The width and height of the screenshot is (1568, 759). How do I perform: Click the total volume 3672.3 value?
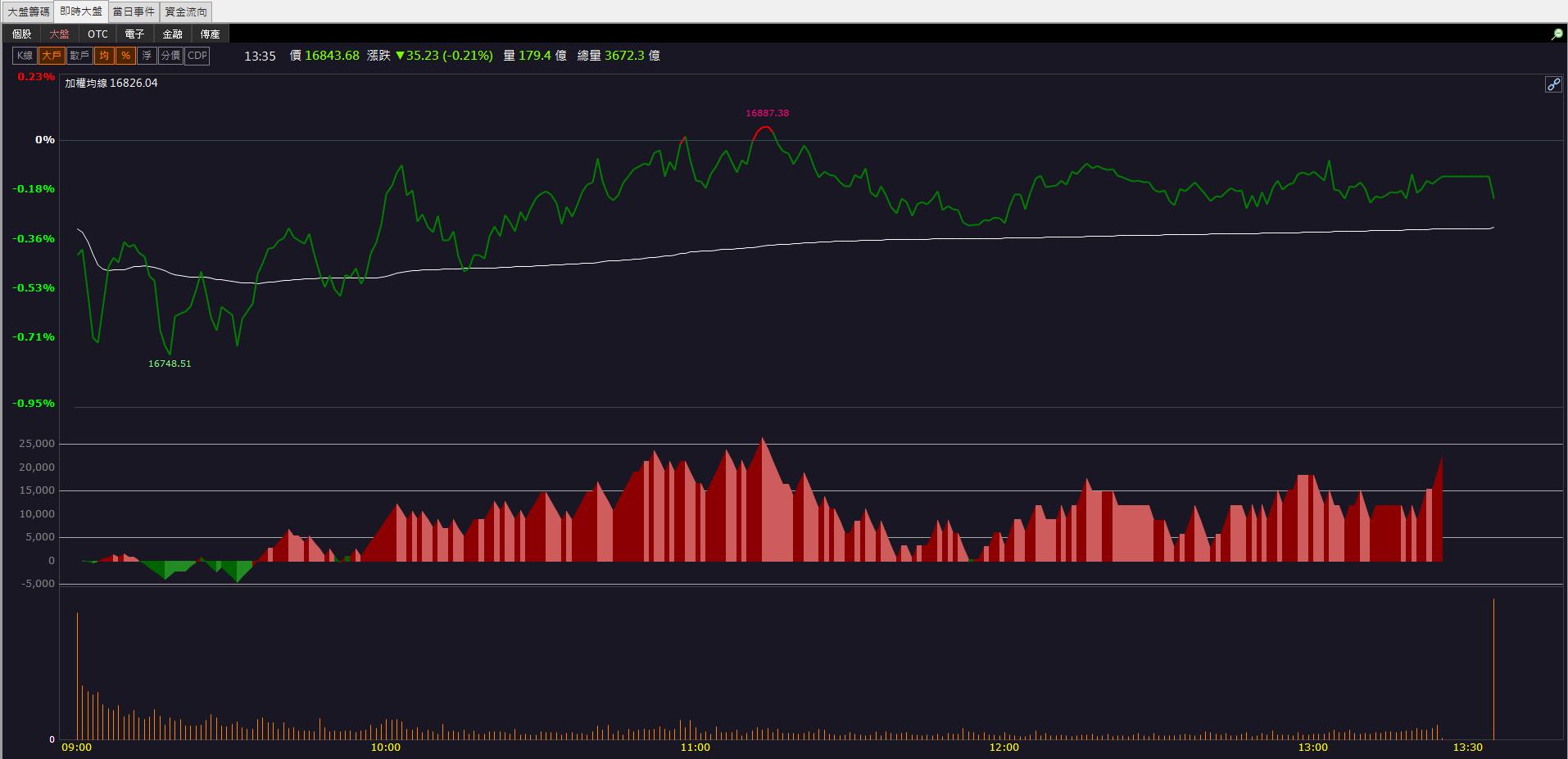pyautogui.click(x=627, y=56)
